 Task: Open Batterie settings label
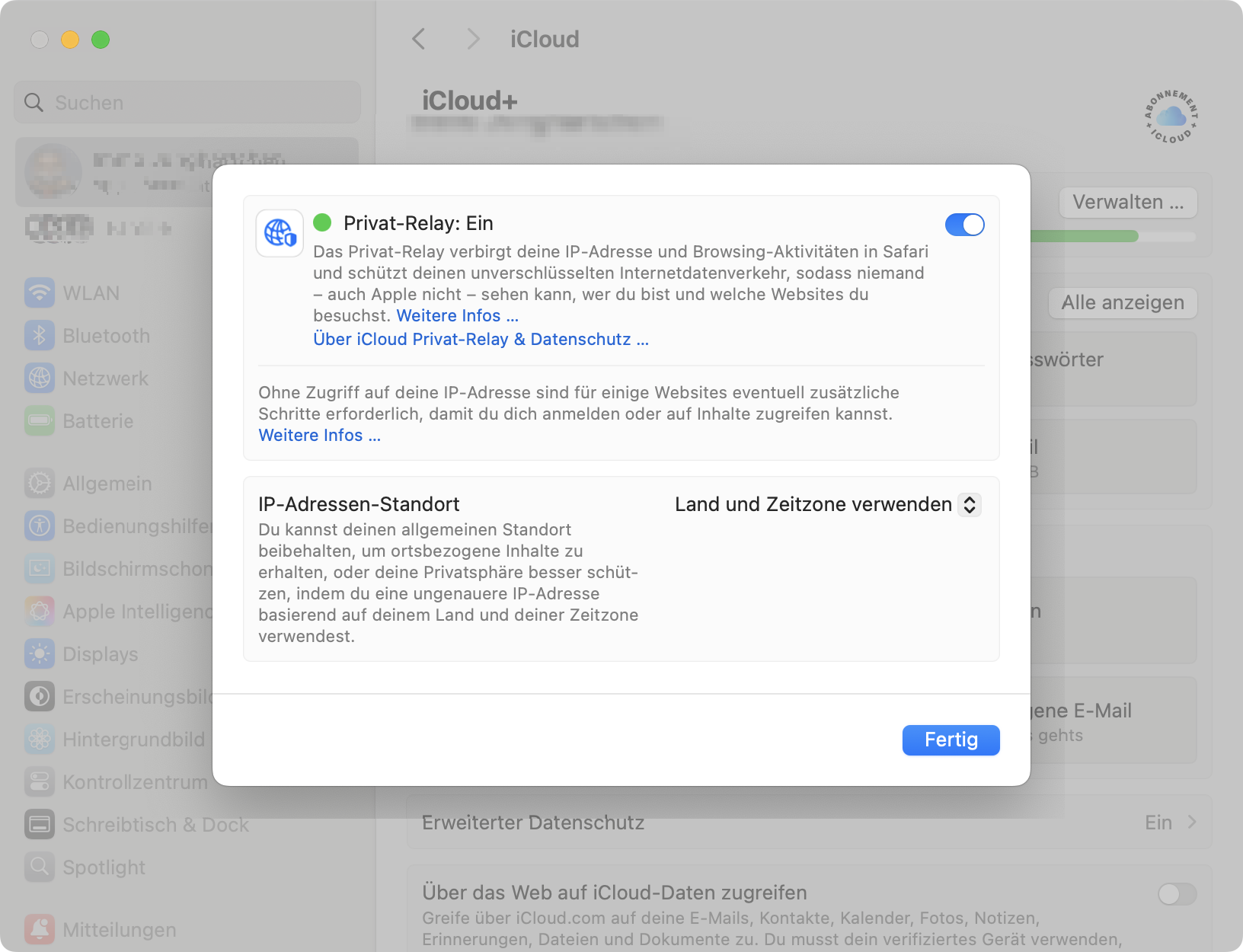click(x=98, y=421)
